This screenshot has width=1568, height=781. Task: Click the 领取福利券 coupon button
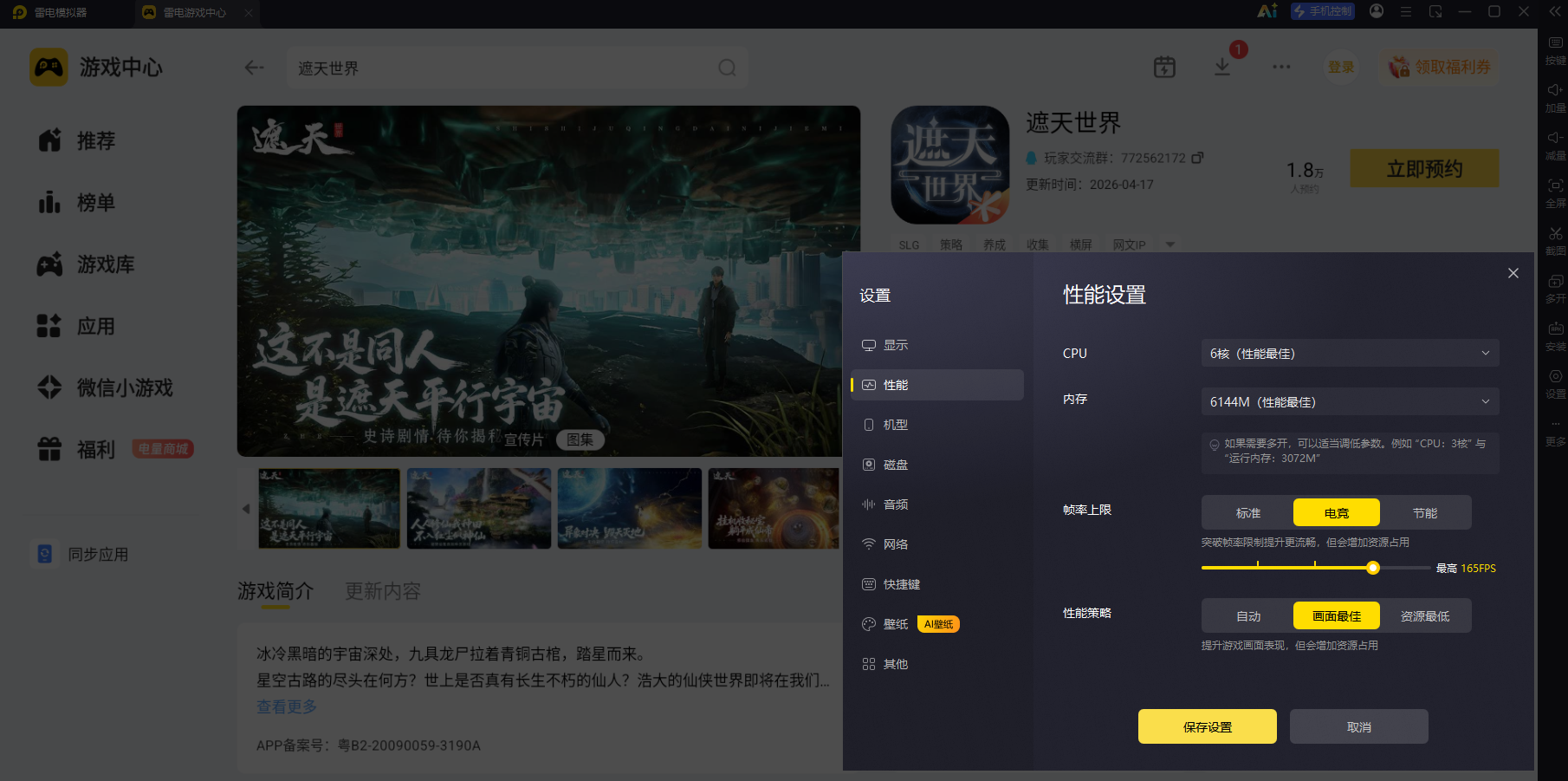coord(1440,67)
